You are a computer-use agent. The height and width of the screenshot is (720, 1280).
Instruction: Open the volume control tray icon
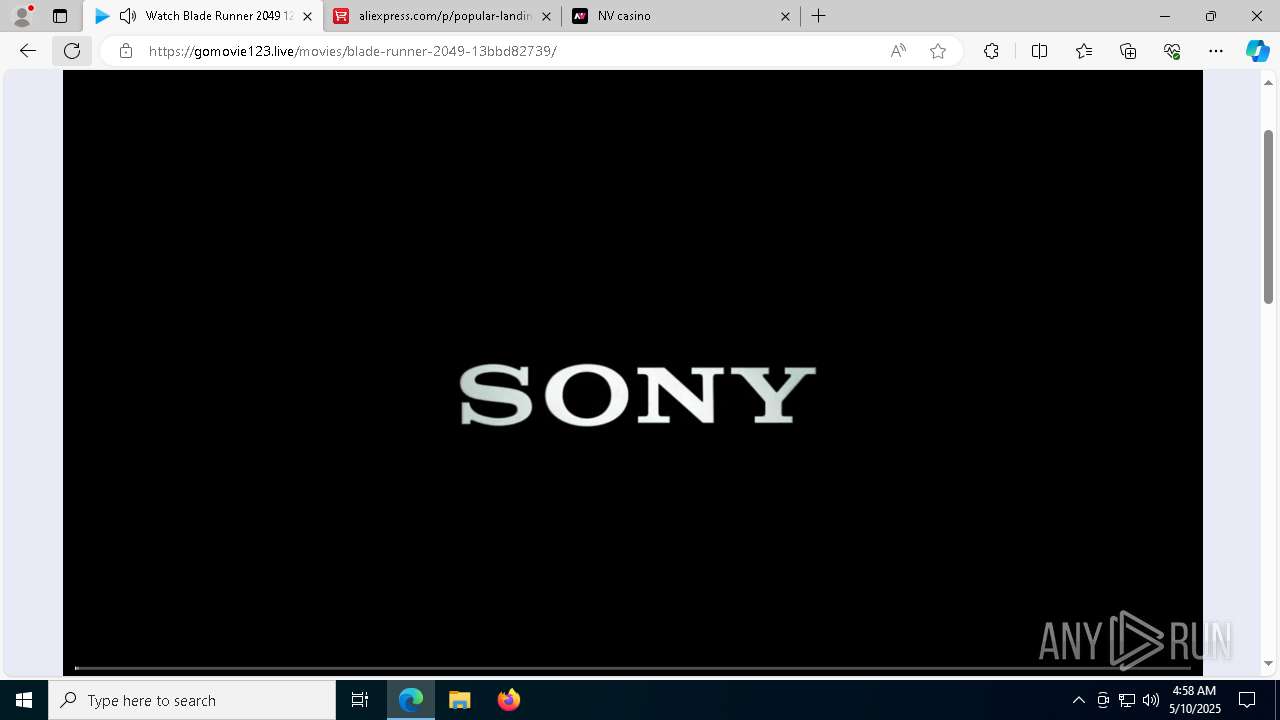(x=1151, y=700)
